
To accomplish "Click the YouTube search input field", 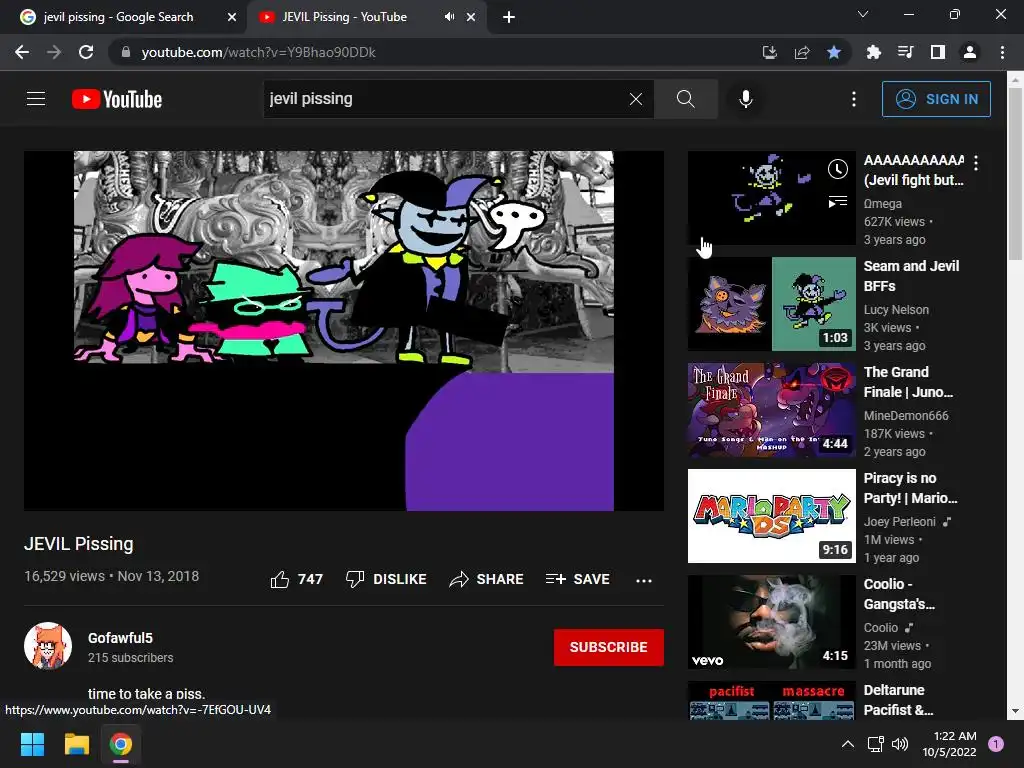I will (444, 99).
